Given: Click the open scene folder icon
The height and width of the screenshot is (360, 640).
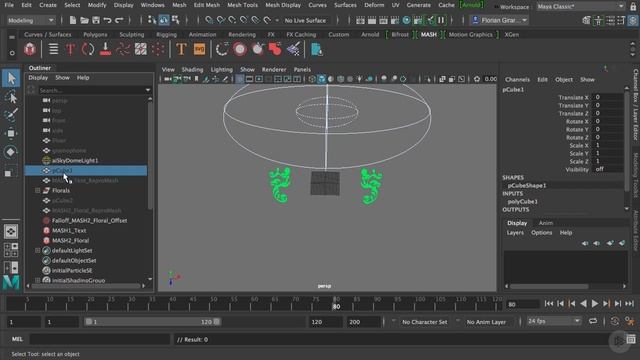Looking at the screenshot, I should coord(84,20).
